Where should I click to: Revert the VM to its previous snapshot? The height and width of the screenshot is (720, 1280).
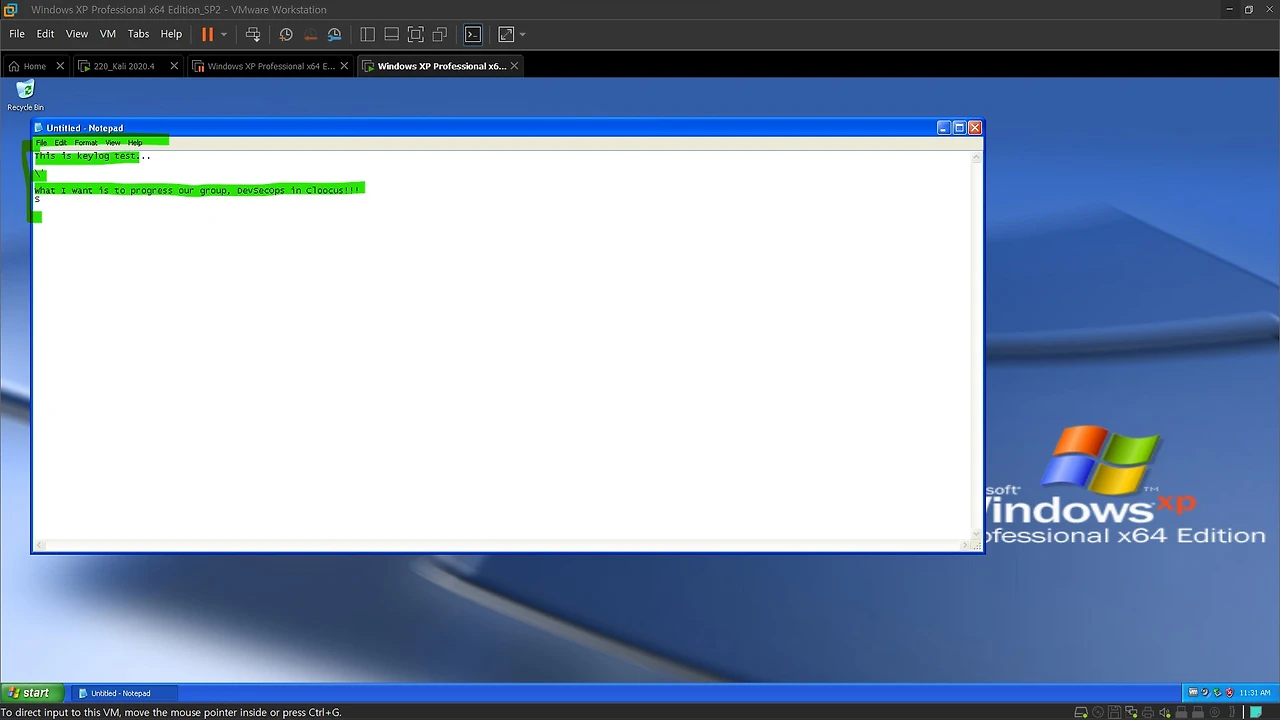(310, 34)
